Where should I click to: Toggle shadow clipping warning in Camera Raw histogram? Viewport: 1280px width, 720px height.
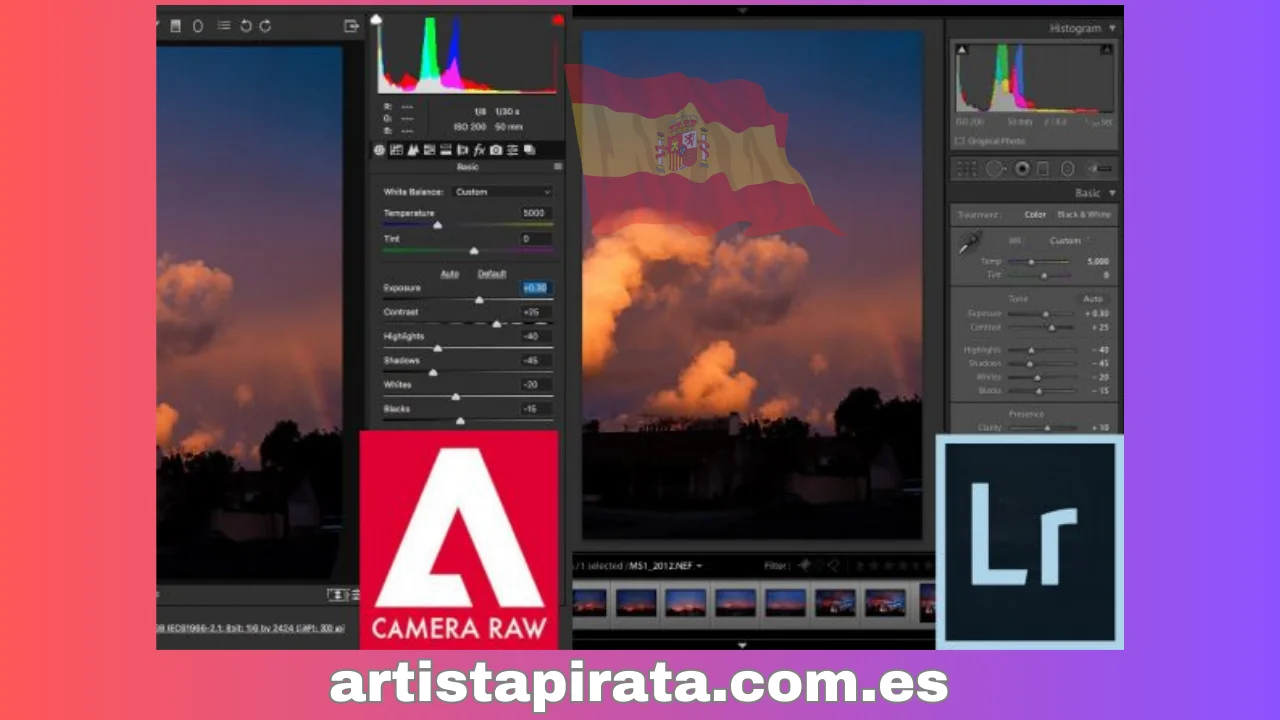click(376, 19)
